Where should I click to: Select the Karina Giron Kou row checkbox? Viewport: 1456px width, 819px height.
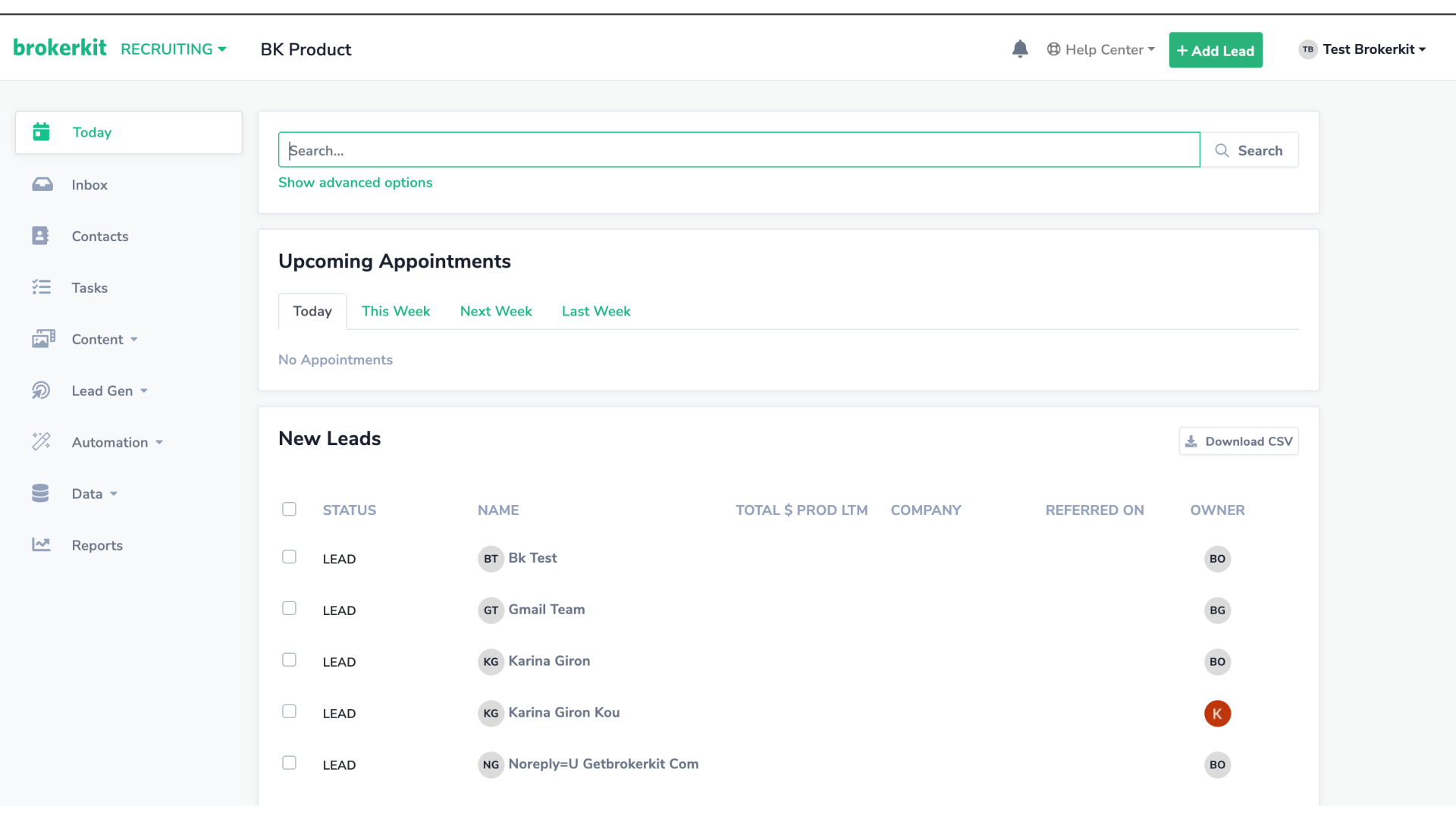(x=289, y=711)
